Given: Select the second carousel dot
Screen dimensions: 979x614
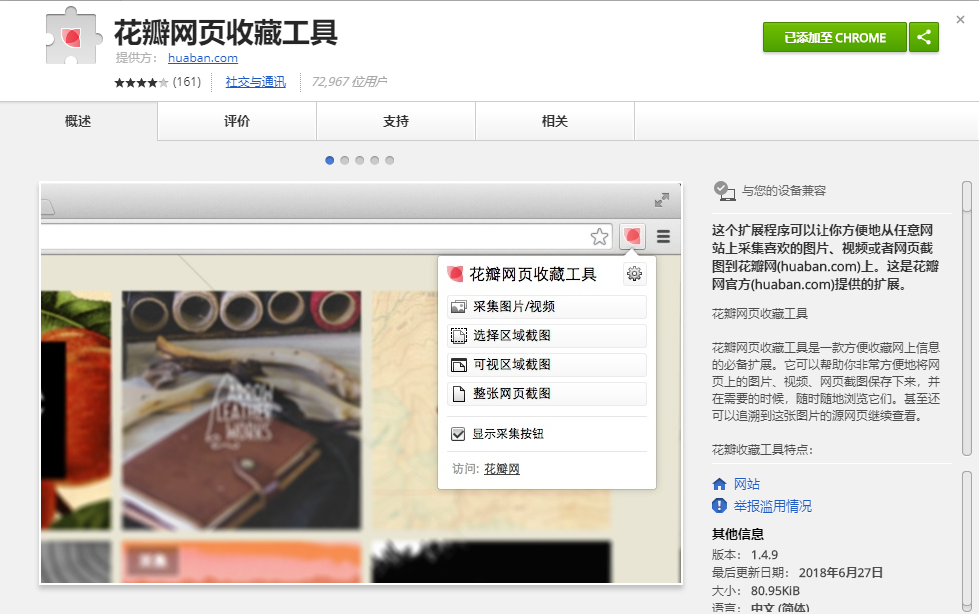Looking at the screenshot, I should click(345, 161).
